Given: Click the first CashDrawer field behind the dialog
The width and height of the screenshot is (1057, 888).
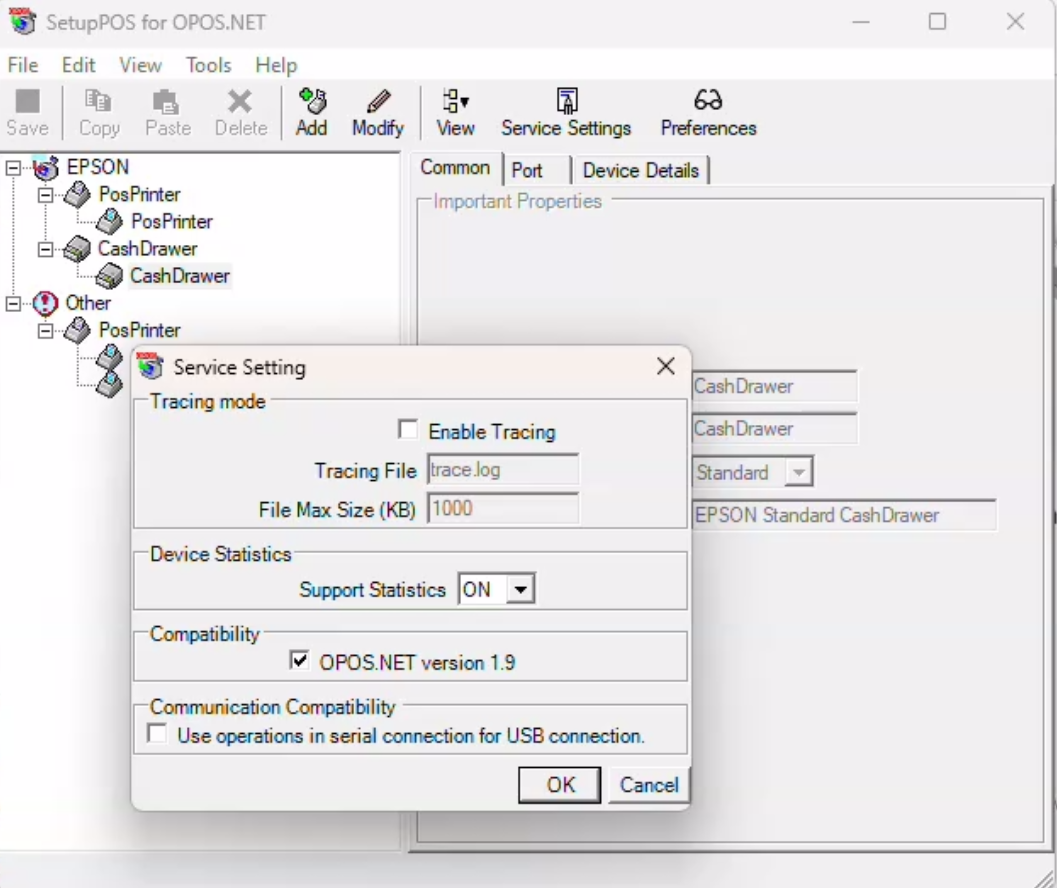Looking at the screenshot, I should coord(775,386).
